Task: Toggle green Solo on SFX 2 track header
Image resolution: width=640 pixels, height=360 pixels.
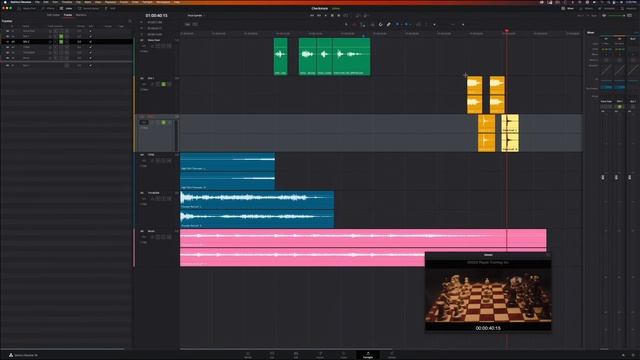Action: 164,122
